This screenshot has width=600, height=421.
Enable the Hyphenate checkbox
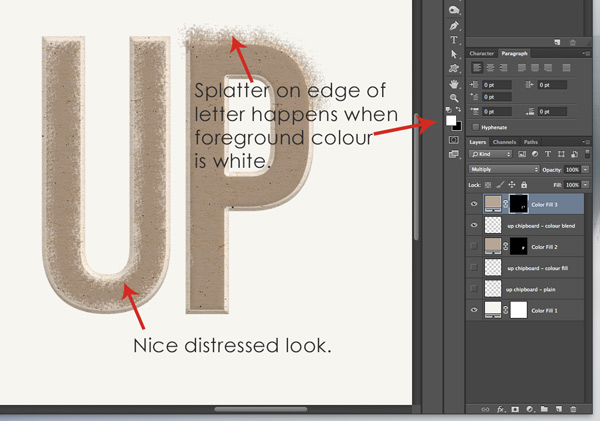click(475, 127)
